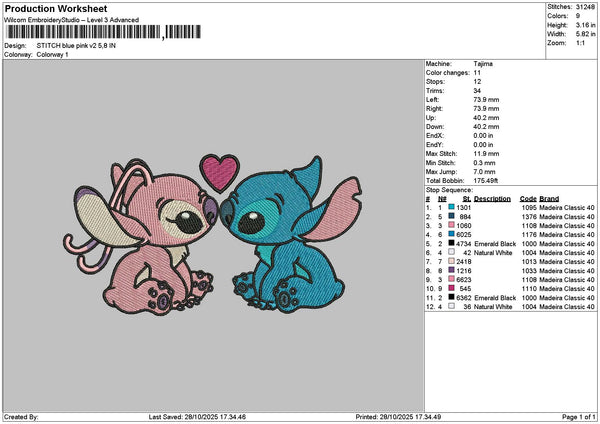Viewport: 600px width, 424px height.
Task: Click thread code 1176 in the table
Action: coord(529,235)
